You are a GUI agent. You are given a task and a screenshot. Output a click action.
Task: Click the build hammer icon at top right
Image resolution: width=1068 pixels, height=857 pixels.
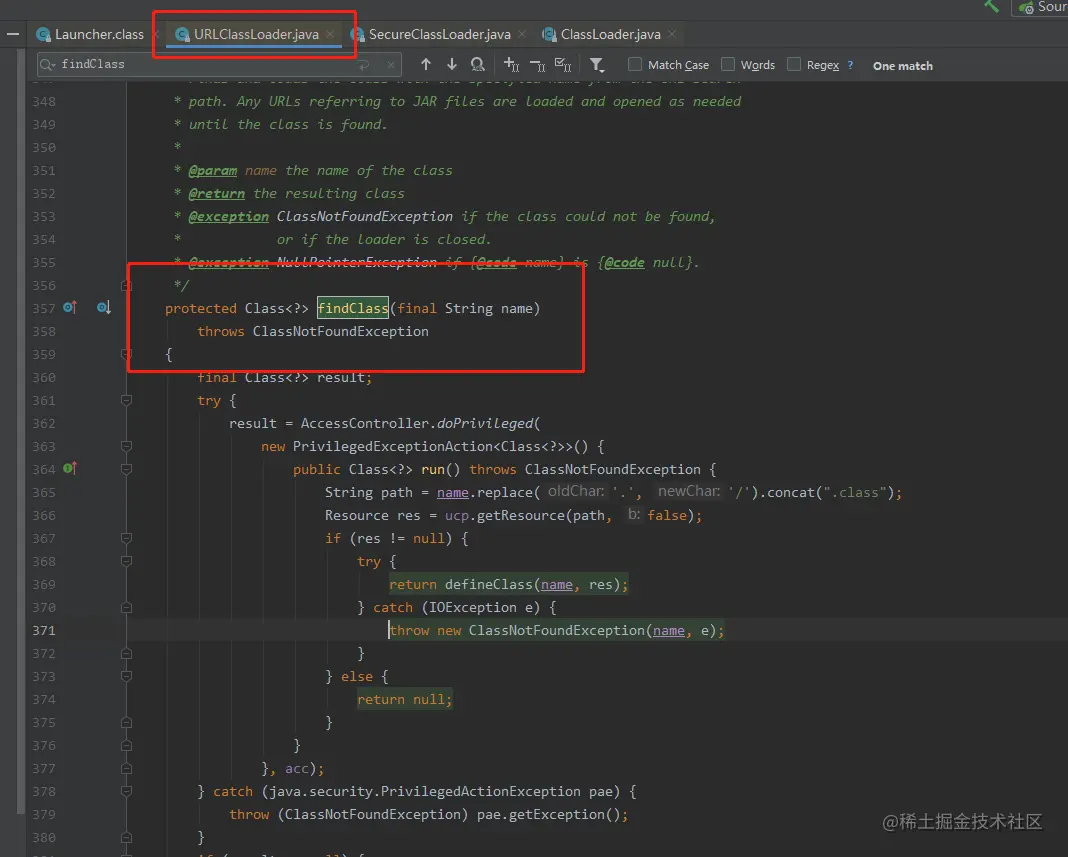pos(992,6)
